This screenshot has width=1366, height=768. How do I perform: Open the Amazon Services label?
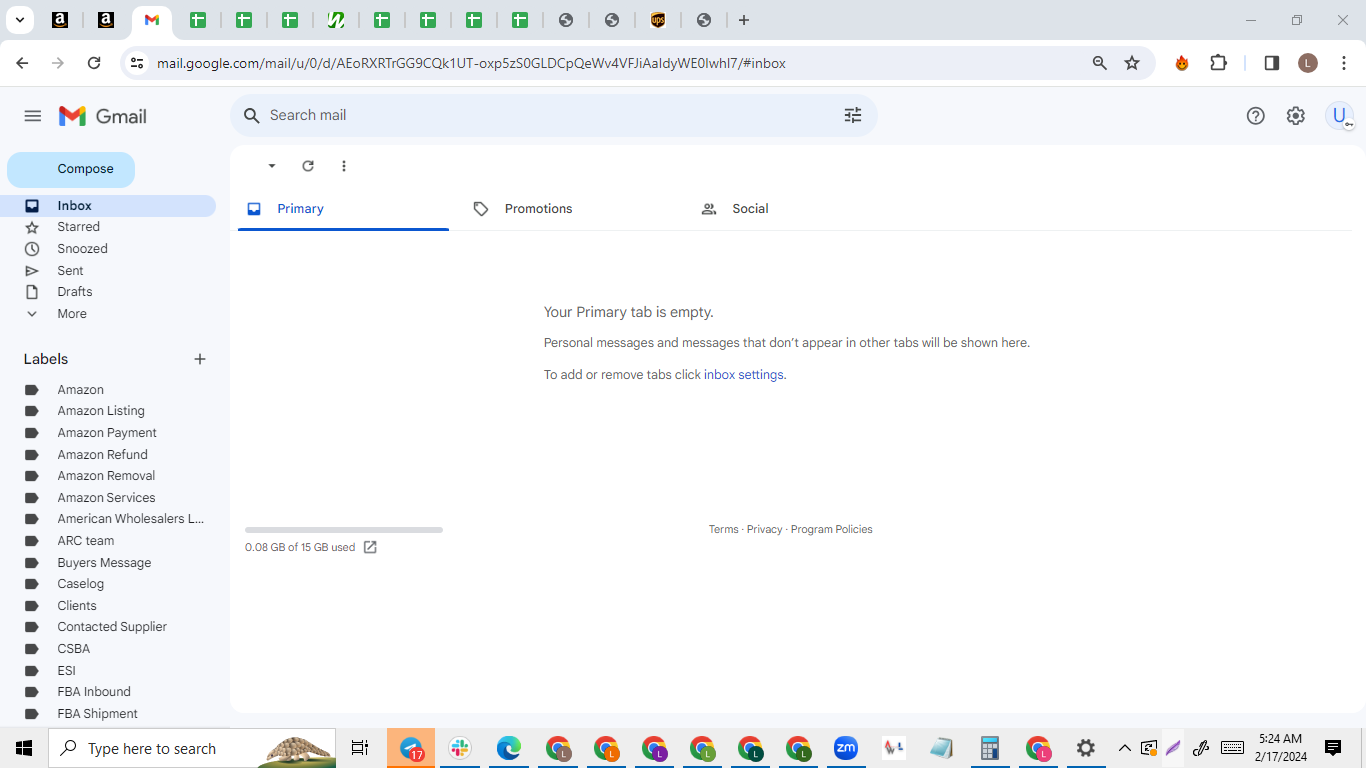108,498
